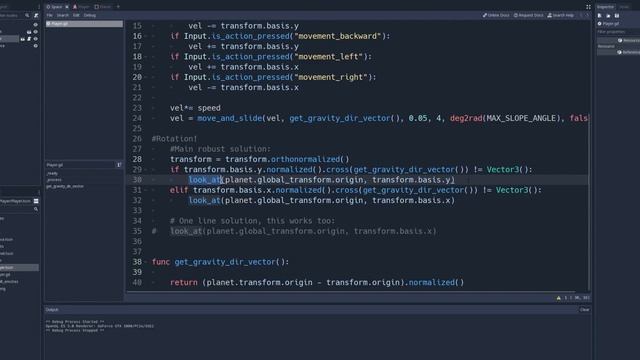This screenshot has width=640, height=360.
Task: Click the attach script icon in Scene dock
Action: coord(36,16)
